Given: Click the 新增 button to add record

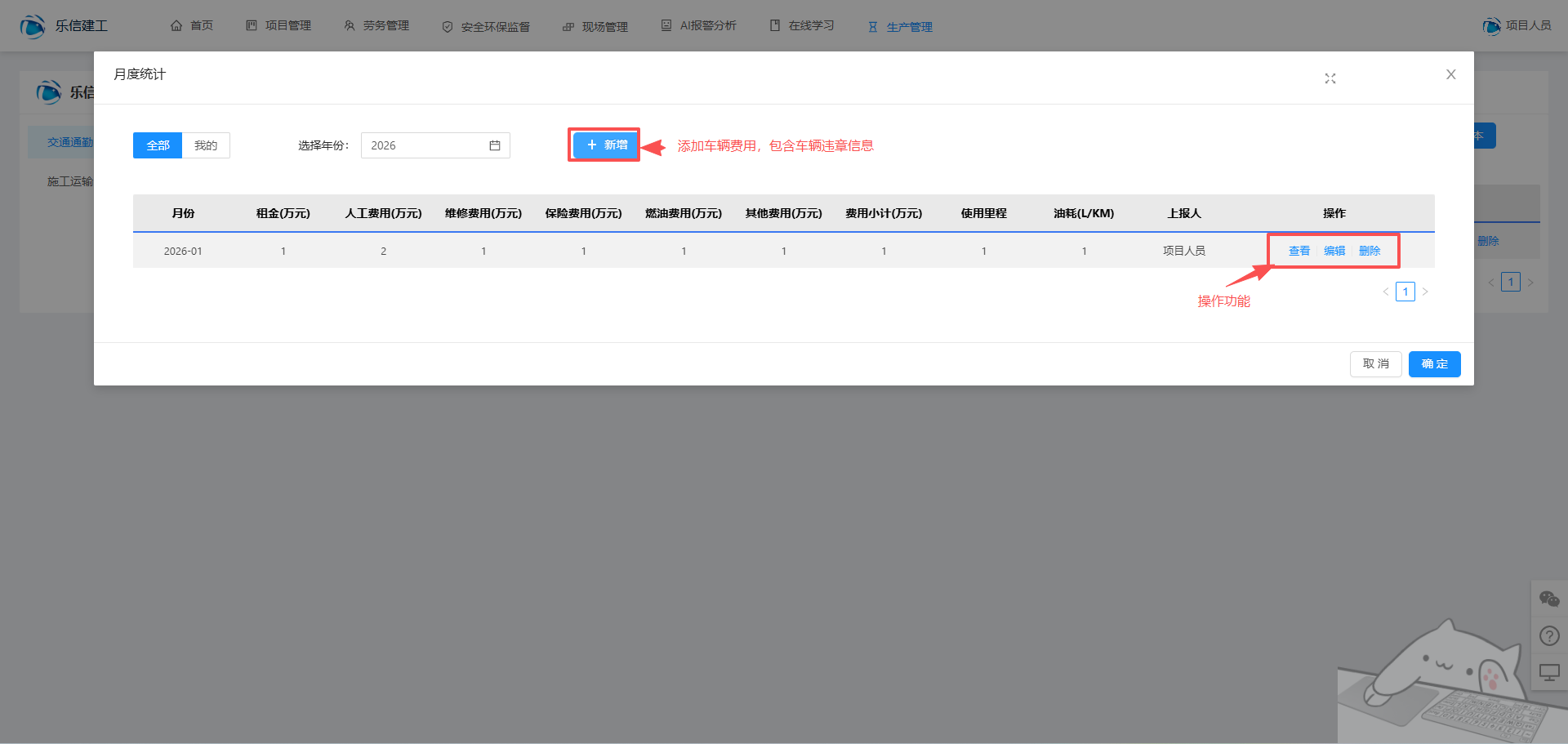Looking at the screenshot, I should [x=606, y=145].
